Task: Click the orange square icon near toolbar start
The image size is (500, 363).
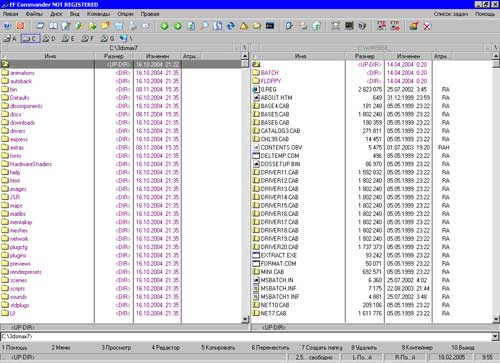Action: tap(20, 26)
